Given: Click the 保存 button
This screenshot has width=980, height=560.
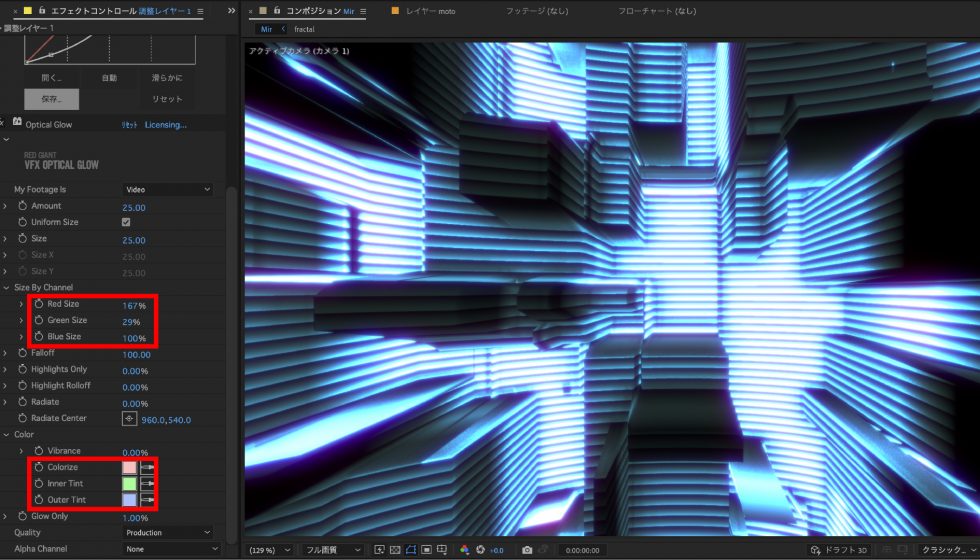Looking at the screenshot, I should 52,99.
